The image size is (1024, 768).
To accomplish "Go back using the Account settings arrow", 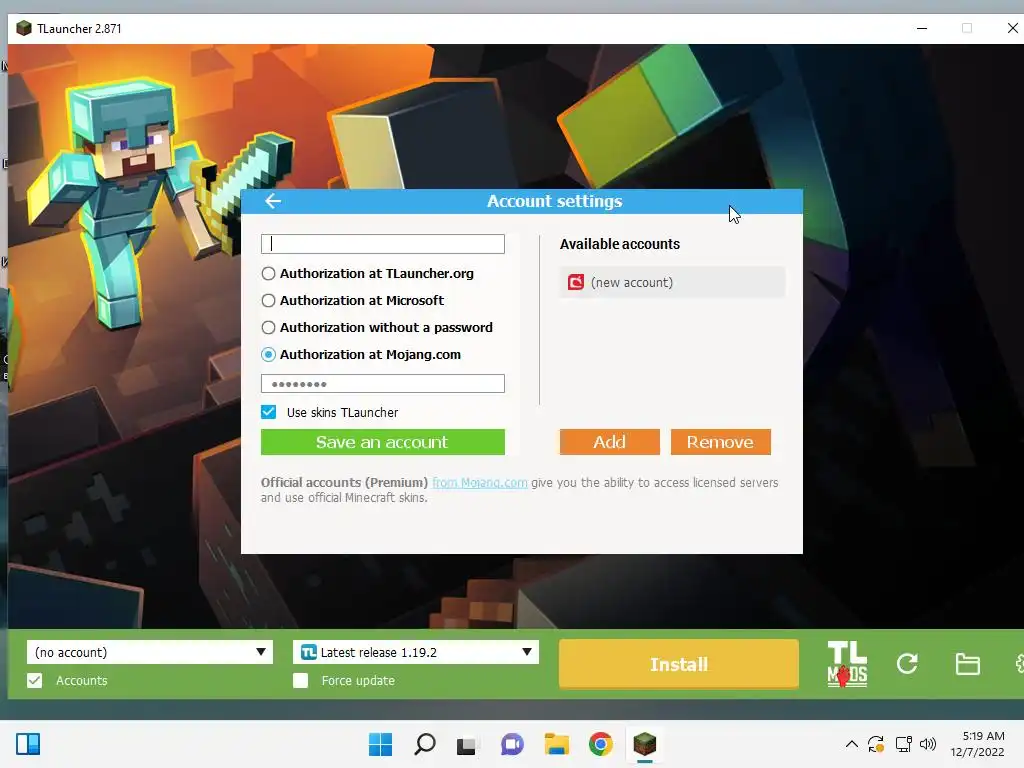I will coord(273,201).
